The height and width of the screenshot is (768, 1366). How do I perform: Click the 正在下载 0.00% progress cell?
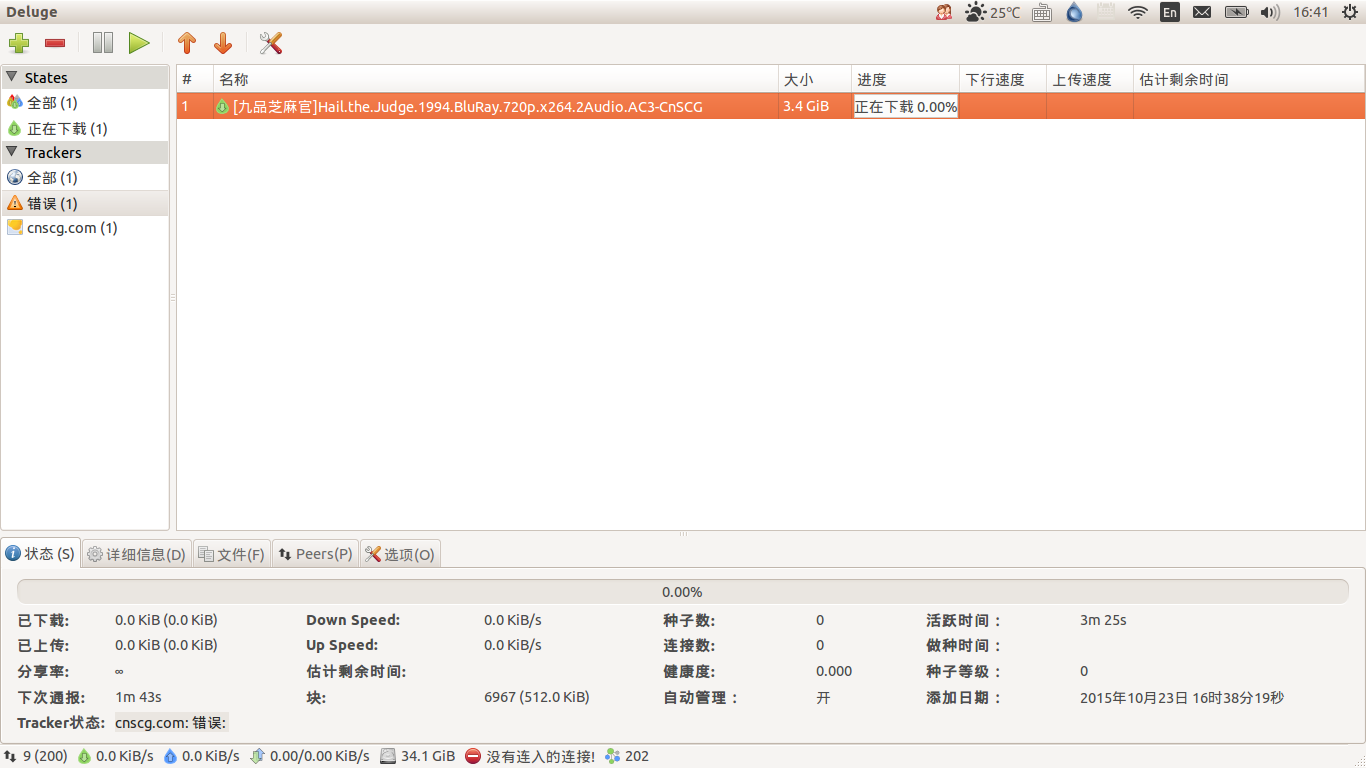(906, 106)
